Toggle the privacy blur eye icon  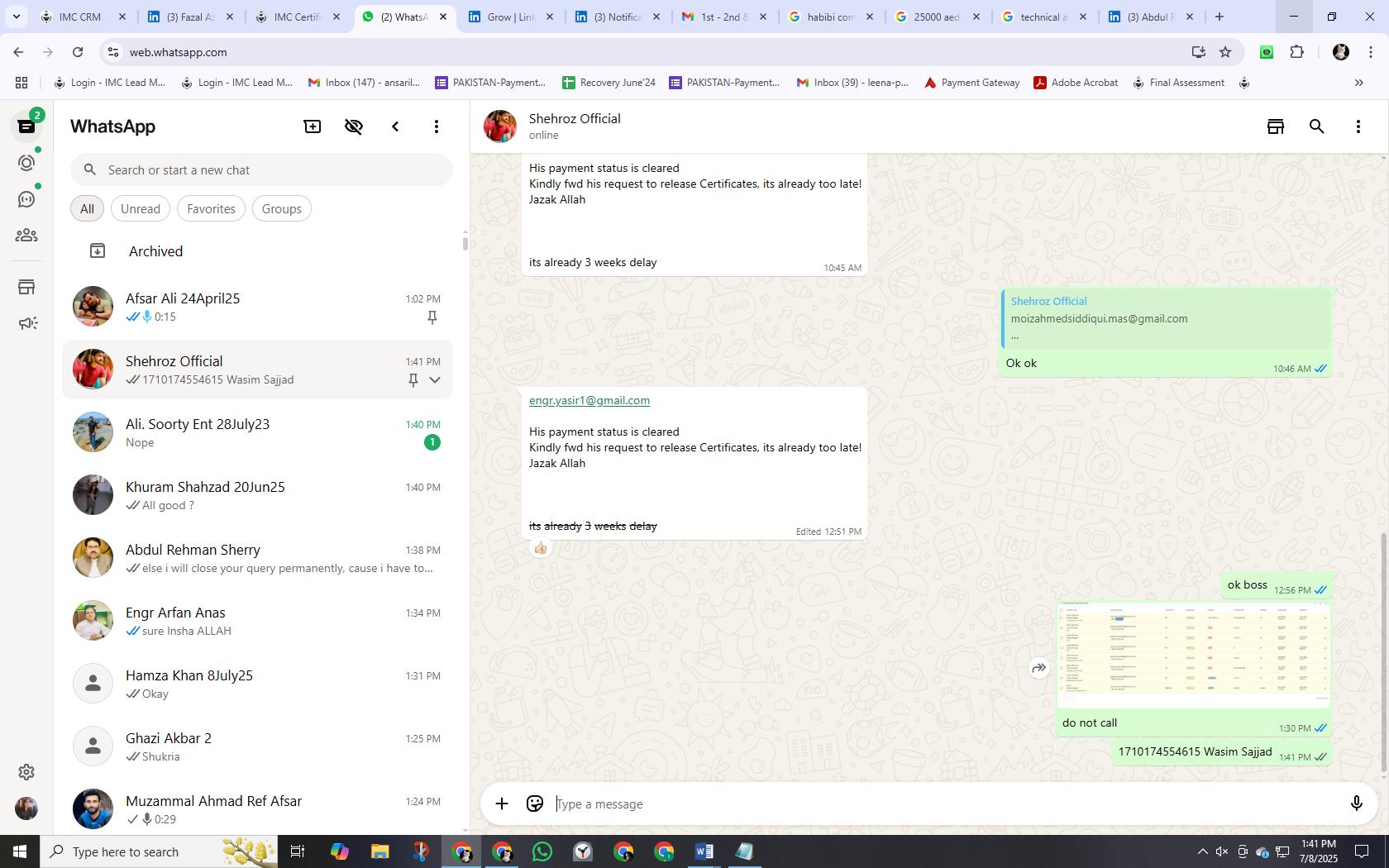pyautogui.click(x=354, y=126)
